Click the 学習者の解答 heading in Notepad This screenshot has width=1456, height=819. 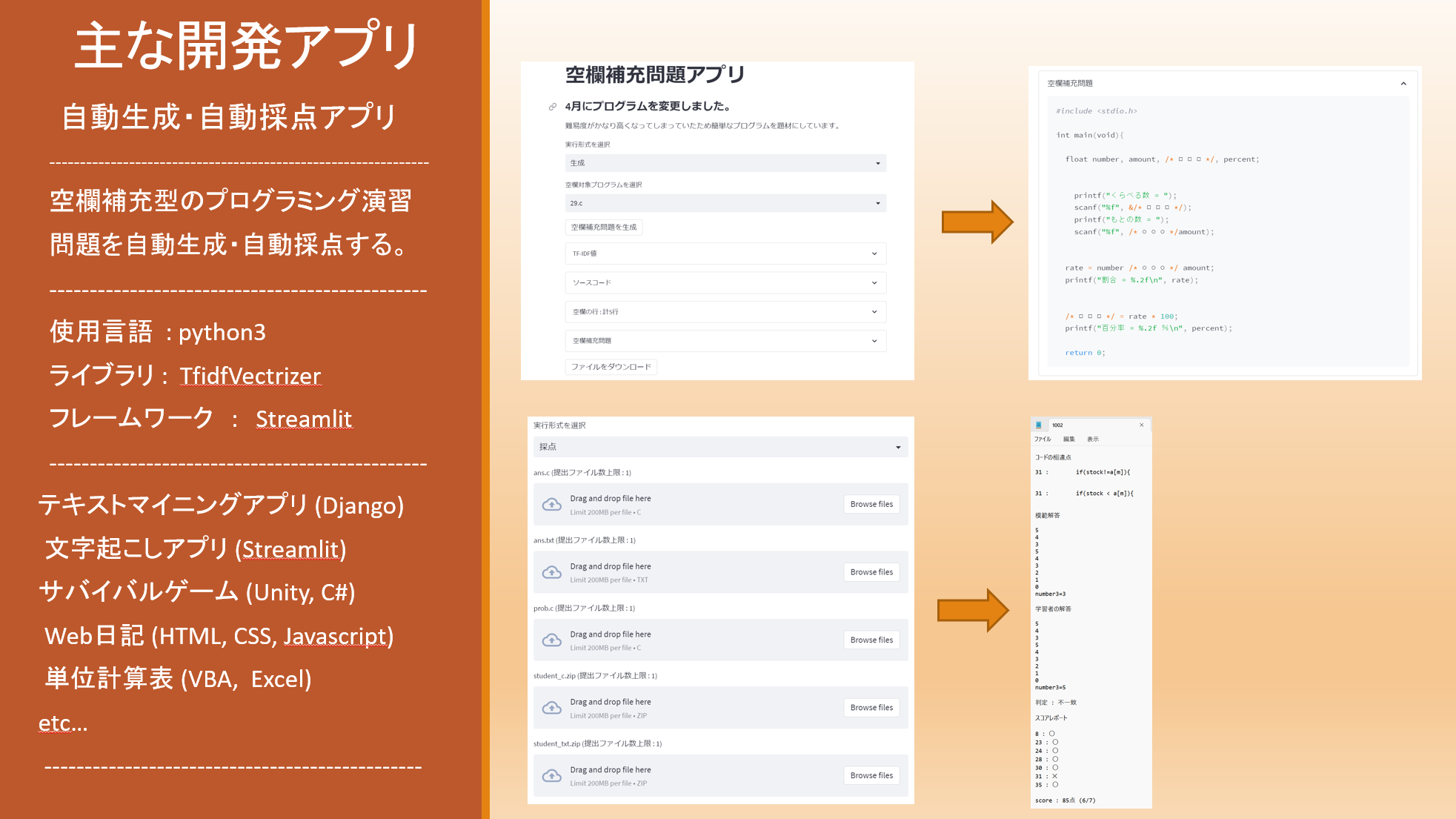tap(1053, 609)
